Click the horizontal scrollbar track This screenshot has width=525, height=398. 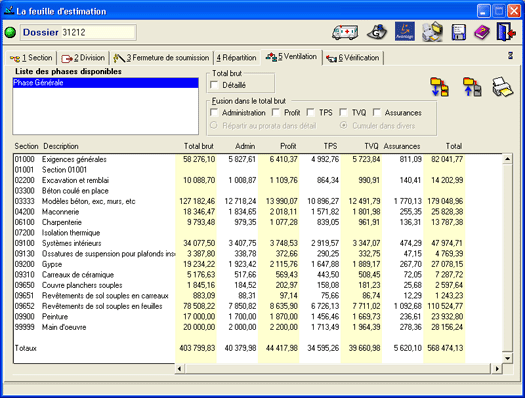pyautogui.click(x=338, y=369)
